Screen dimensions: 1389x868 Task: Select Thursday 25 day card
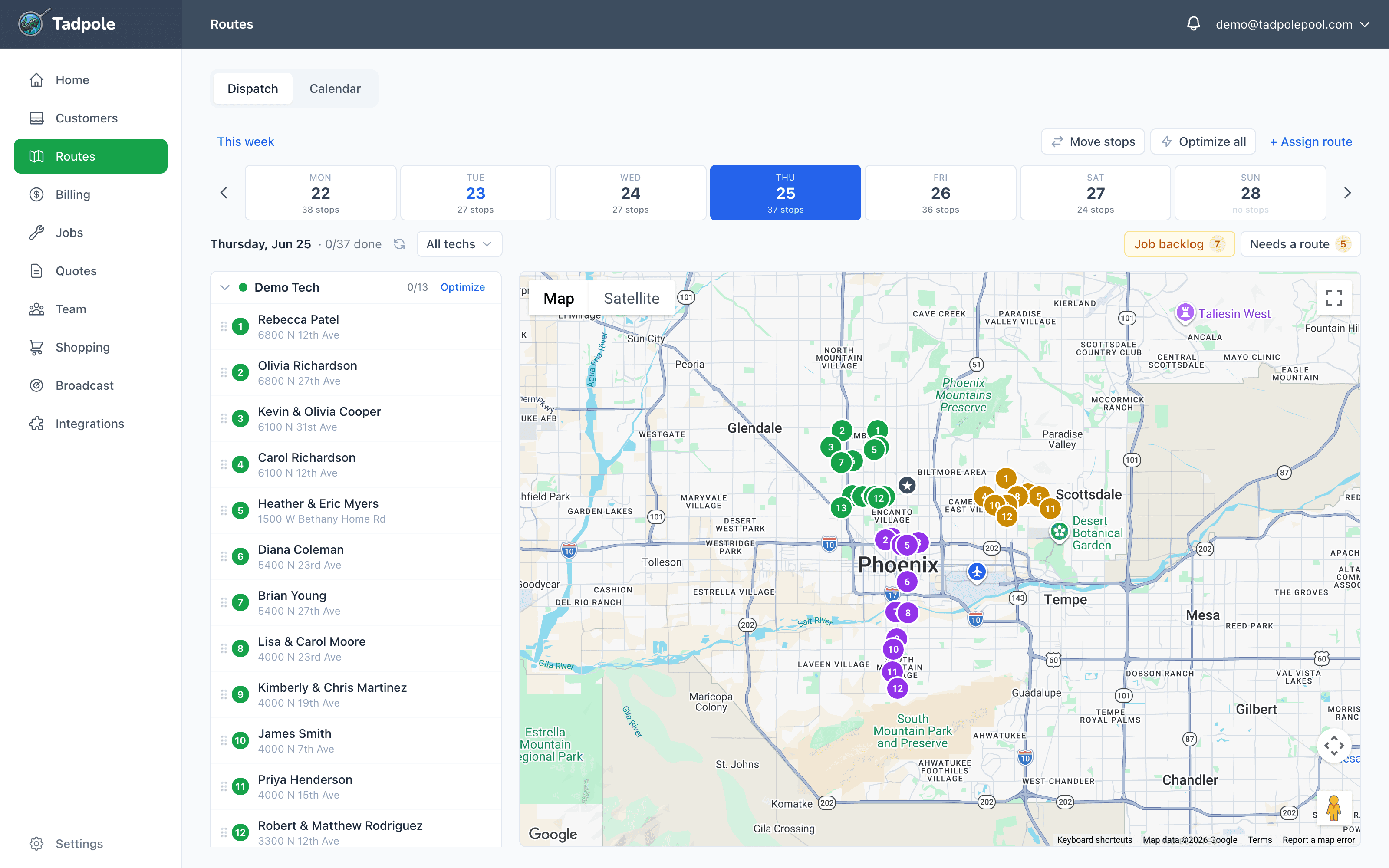tap(785, 193)
